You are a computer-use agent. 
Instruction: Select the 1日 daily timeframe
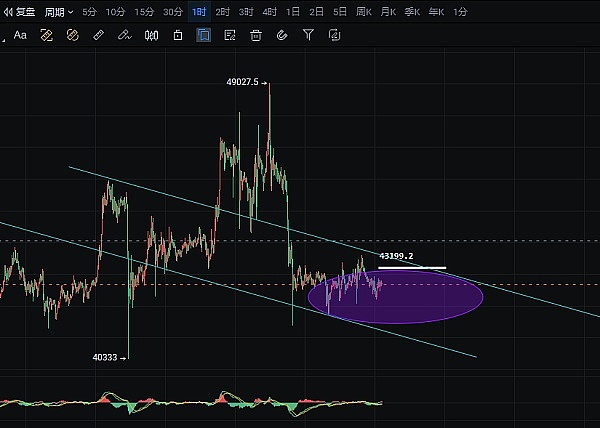coord(293,12)
